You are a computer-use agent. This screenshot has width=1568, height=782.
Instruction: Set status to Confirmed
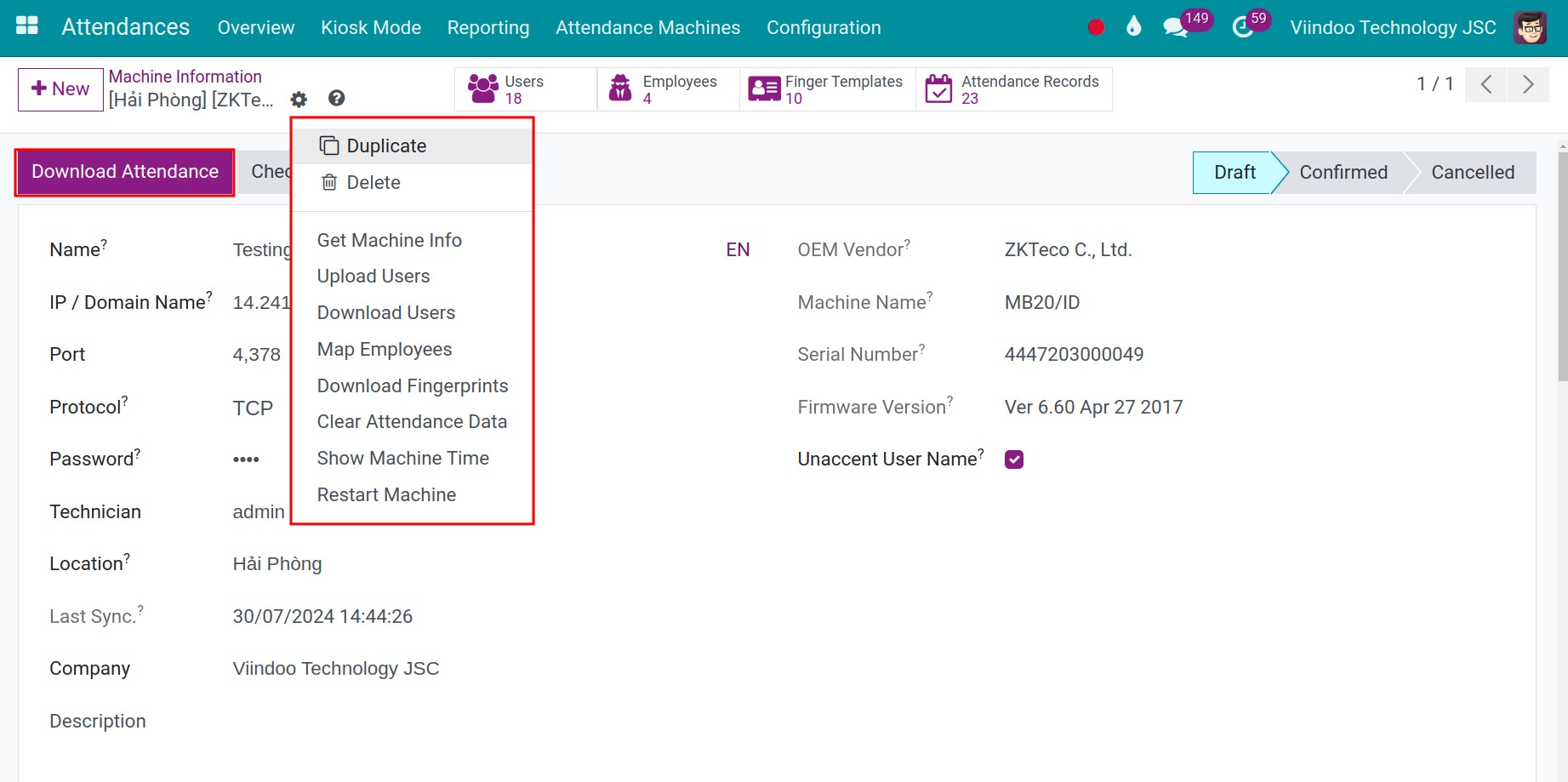point(1343,173)
